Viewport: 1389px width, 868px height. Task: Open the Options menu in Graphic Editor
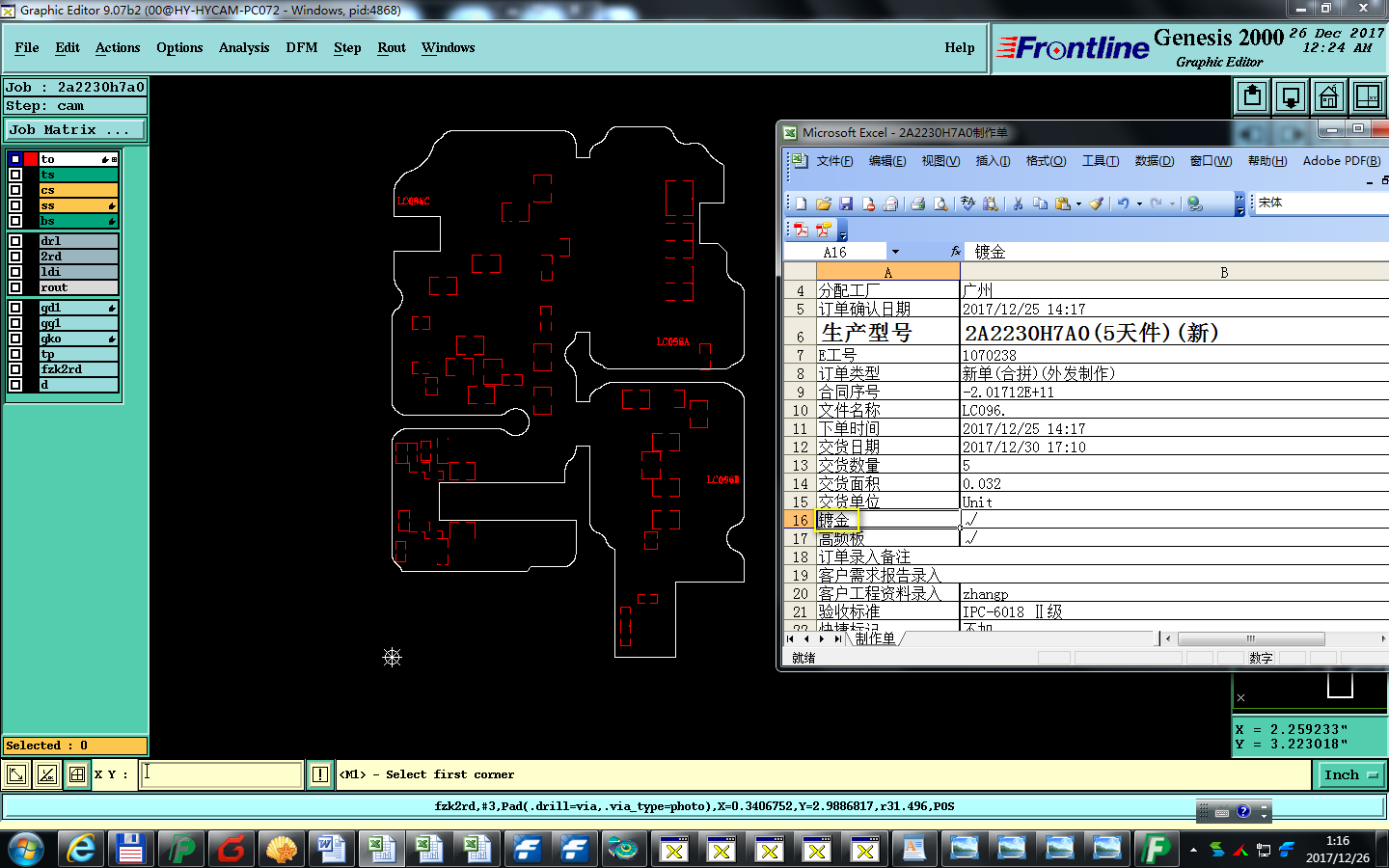pyautogui.click(x=179, y=47)
